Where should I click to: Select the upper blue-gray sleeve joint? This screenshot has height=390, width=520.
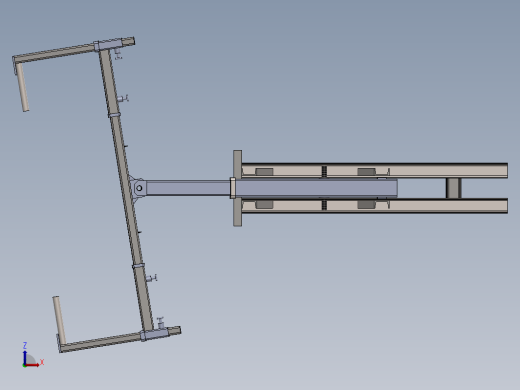click(108, 45)
